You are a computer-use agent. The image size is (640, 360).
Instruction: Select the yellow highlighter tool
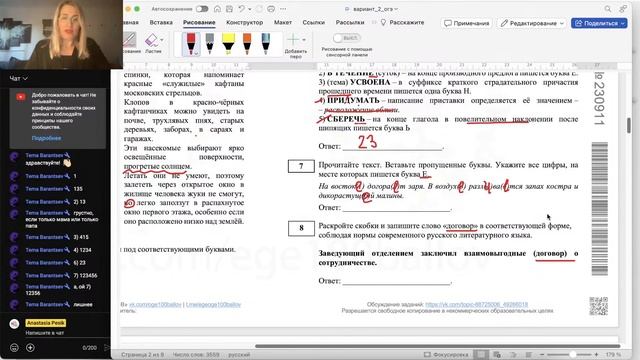228,43
